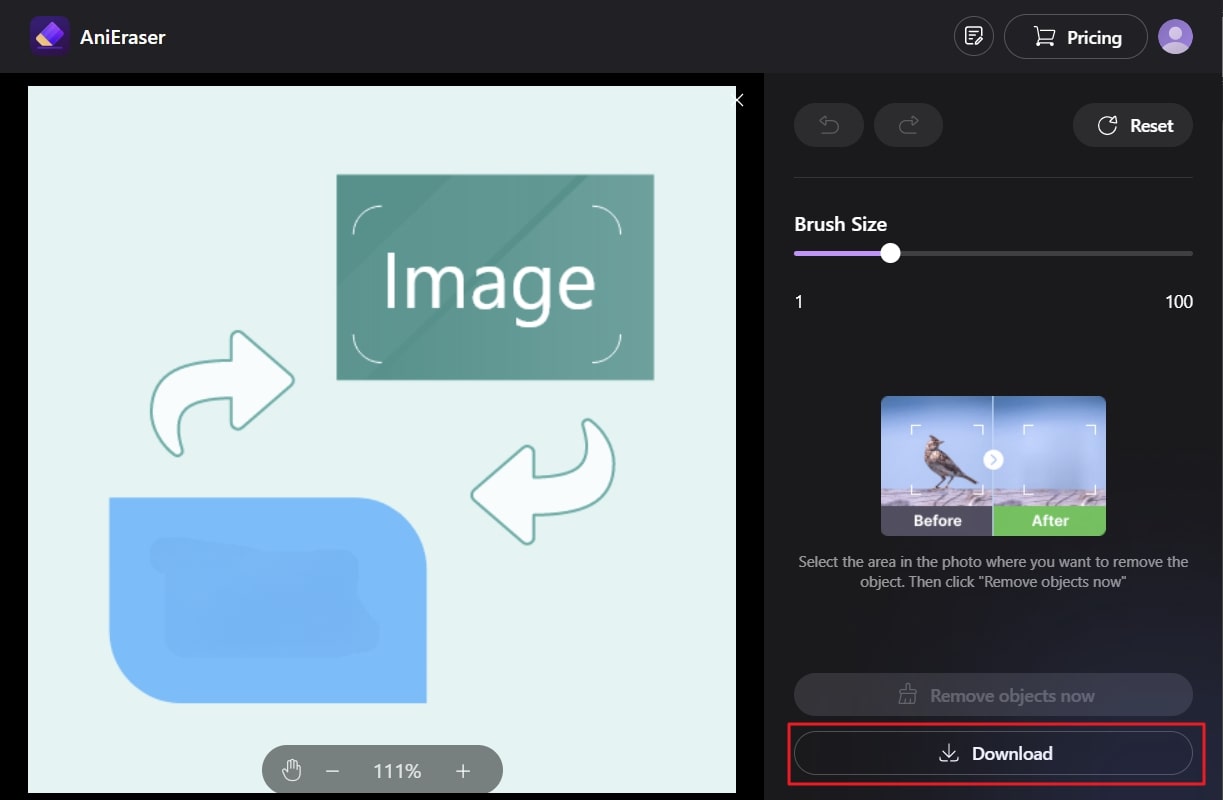Click the Before/After preview arrow
1223x800 pixels.
tap(992, 459)
